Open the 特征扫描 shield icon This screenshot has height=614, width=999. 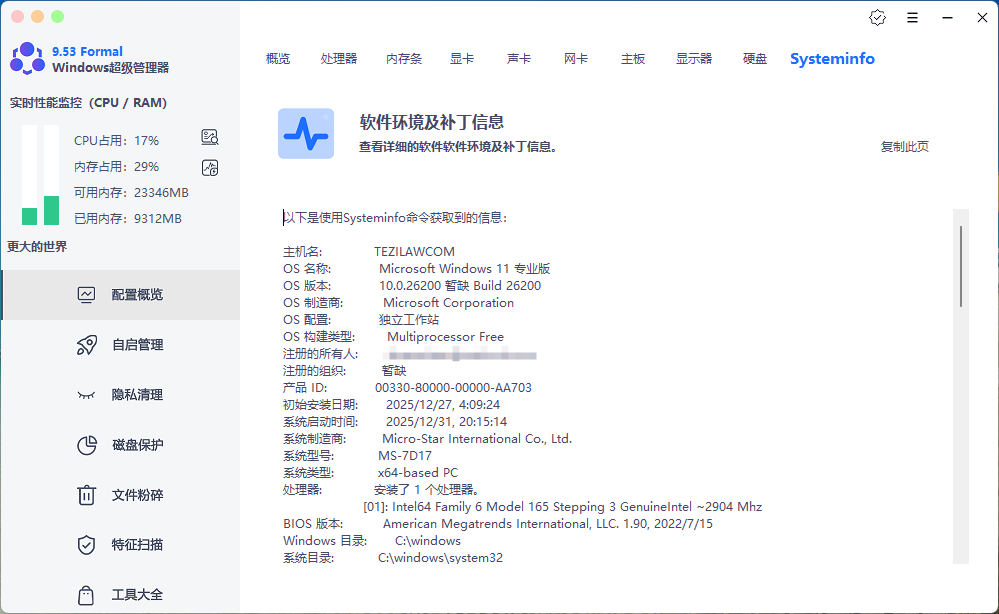(x=88, y=544)
